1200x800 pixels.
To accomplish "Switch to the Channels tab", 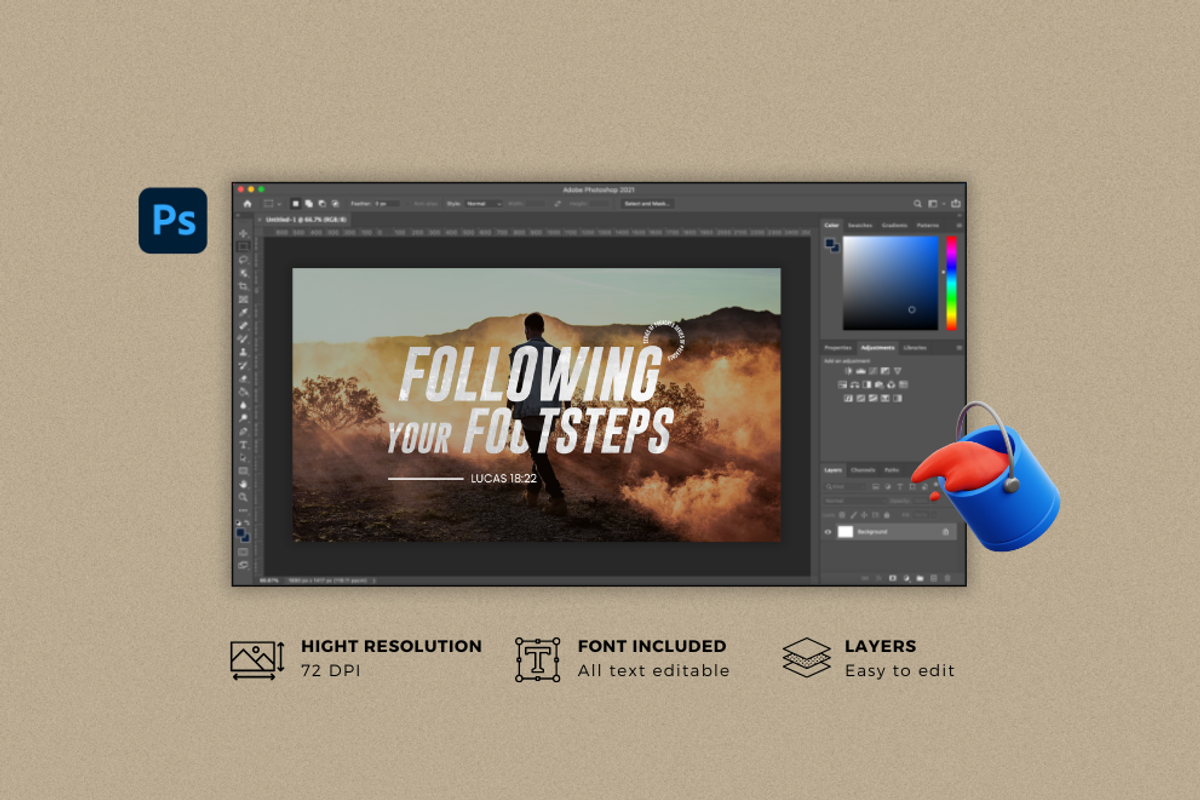I will point(862,470).
